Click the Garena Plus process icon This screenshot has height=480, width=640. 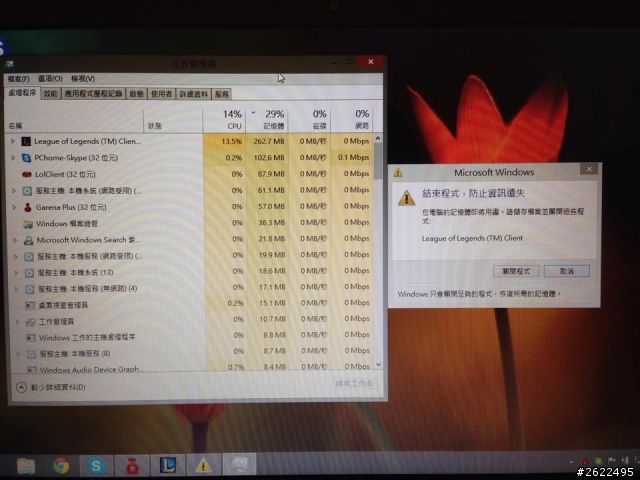28,207
